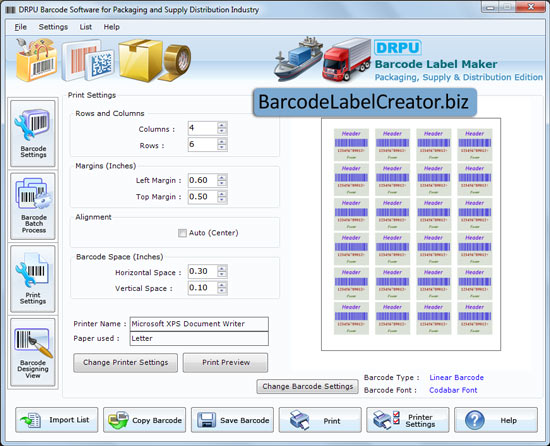Click the Printer Settings checklist icon
The image size is (550, 446).
[386, 420]
